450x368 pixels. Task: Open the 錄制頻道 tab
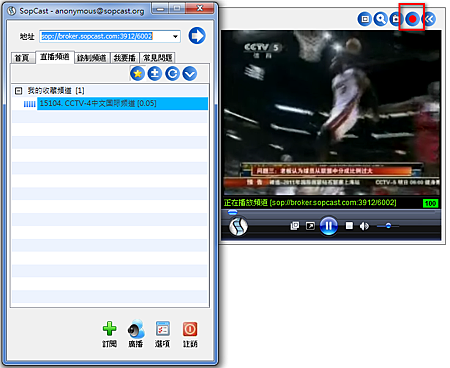tap(92, 58)
